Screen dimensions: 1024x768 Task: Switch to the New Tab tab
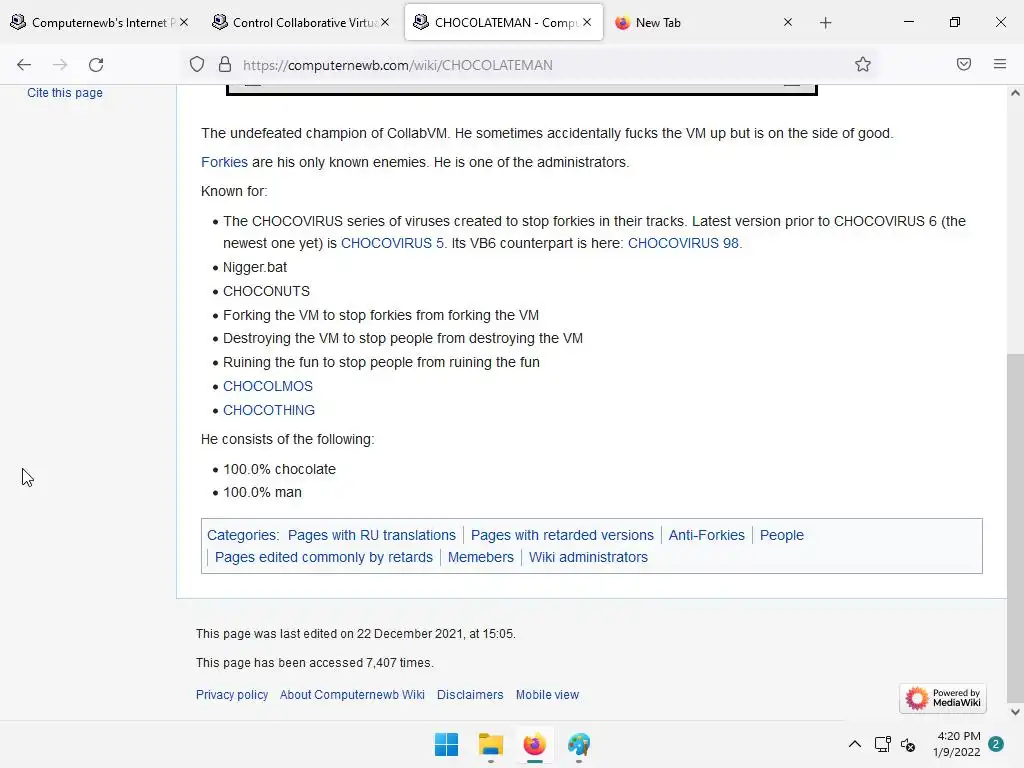(705, 22)
